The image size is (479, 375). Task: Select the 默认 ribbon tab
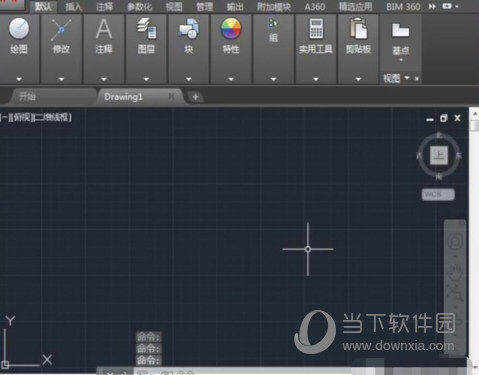(43, 6)
